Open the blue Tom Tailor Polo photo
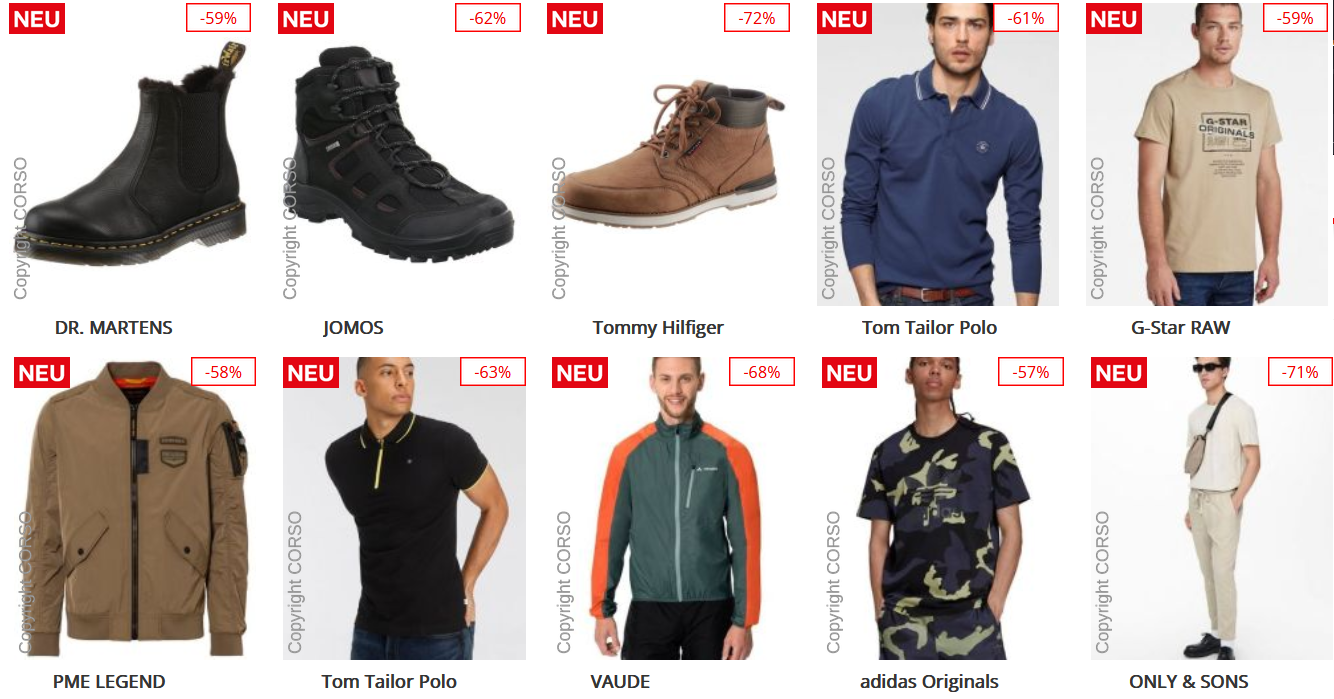1334x699 pixels. pyautogui.click(x=937, y=155)
